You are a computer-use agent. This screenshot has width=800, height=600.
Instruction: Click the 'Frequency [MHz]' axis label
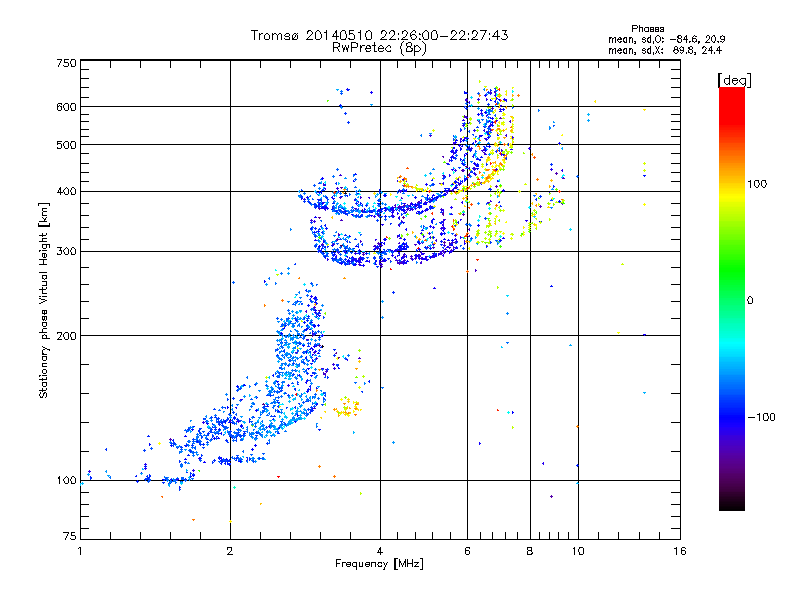(379, 564)
